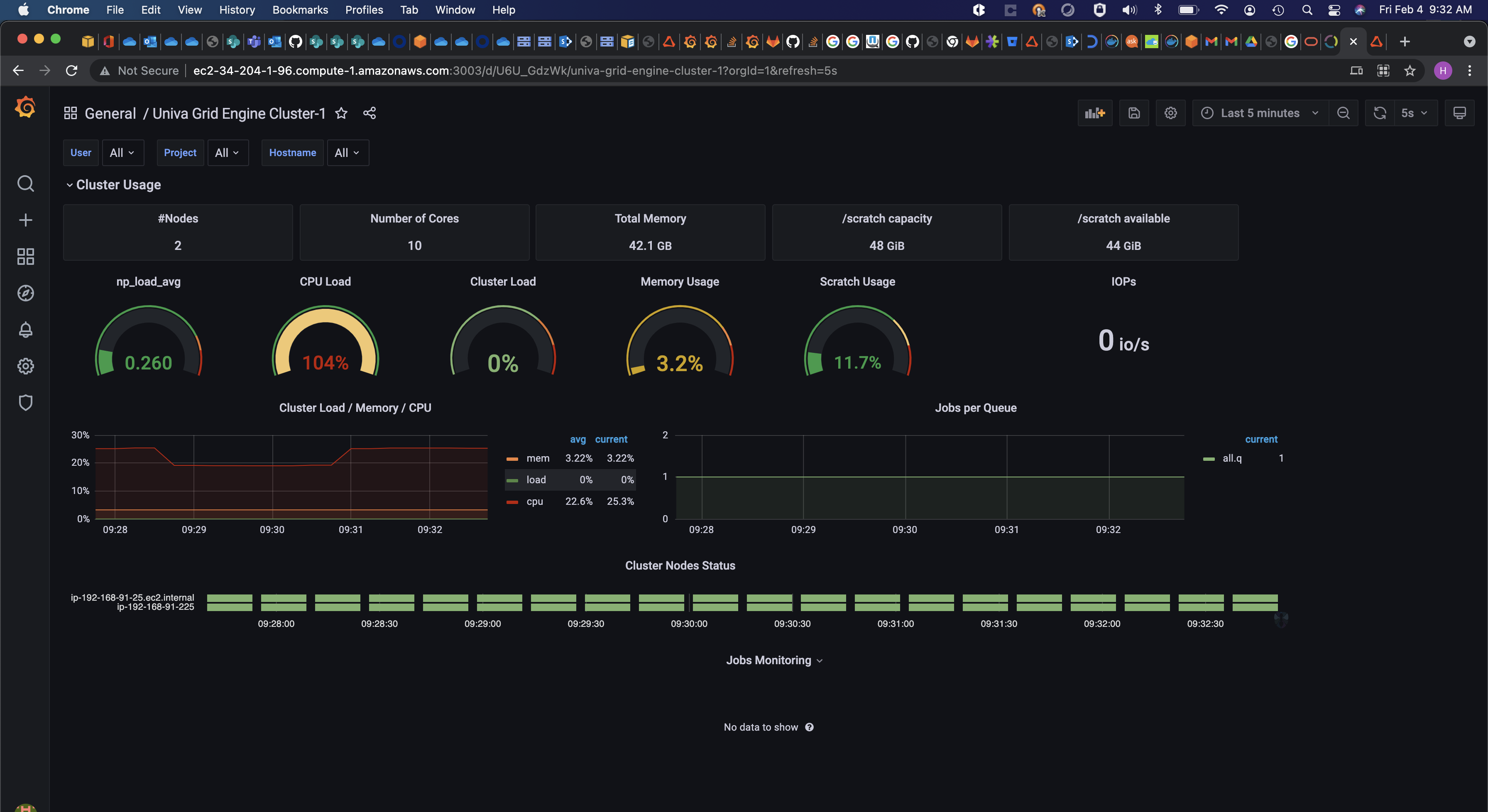Screen dimensions: 1488x812
Task: Open the User variable All dropdown
Action: [122, 153]
